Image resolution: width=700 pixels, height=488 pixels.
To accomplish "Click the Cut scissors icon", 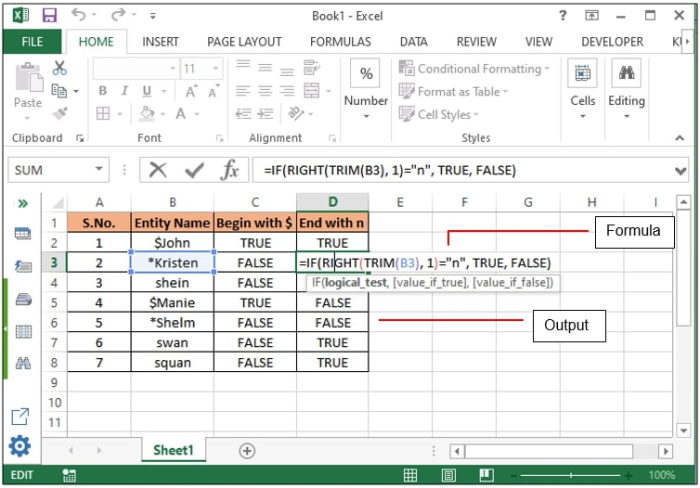I will coord(59,68).
